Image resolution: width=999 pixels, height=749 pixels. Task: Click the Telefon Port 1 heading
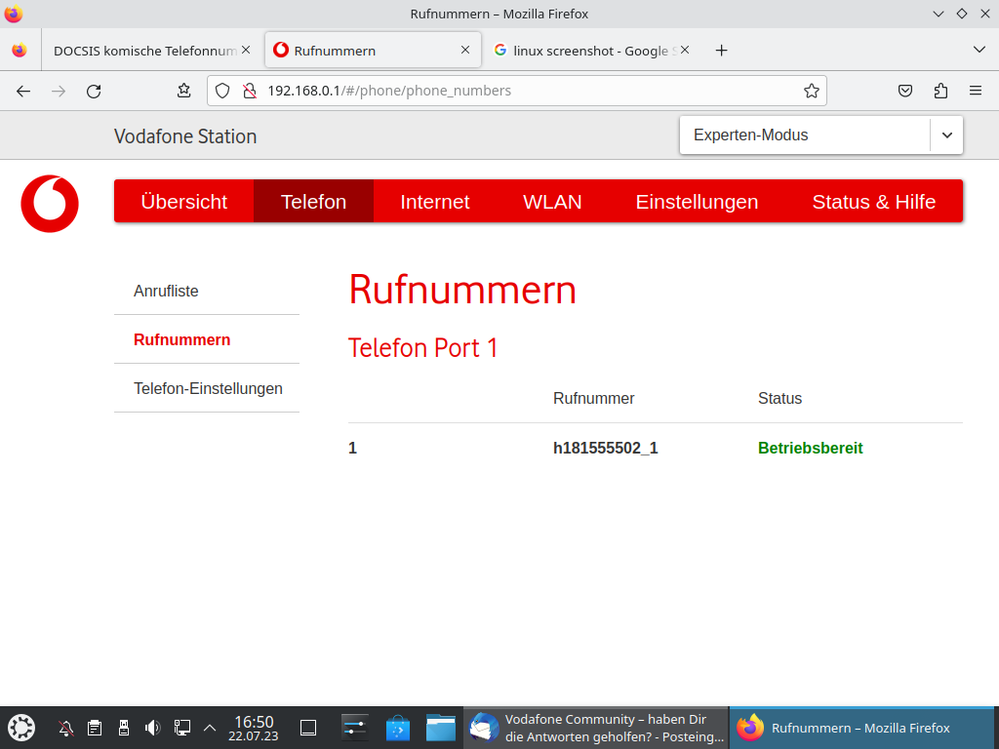tap(423, 348)
